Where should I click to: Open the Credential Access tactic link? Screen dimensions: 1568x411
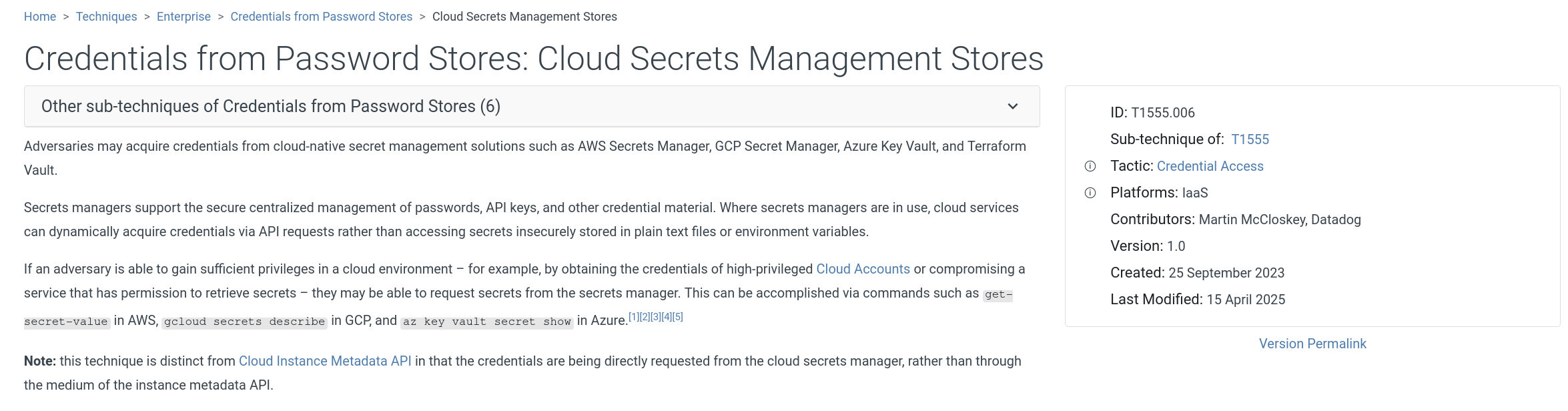1210,166
